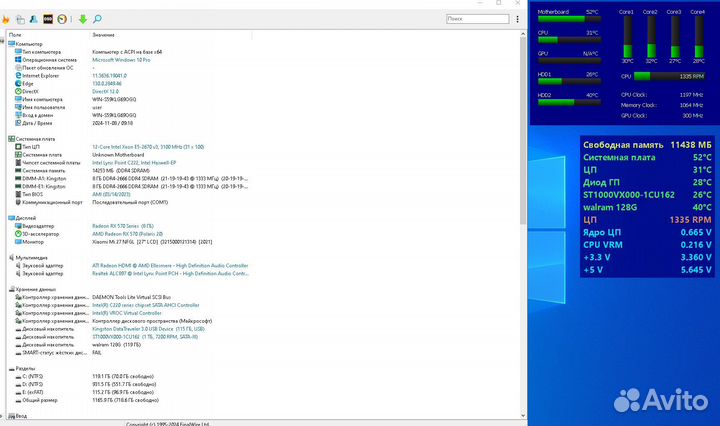
Task: Click the DirectX row icon
Action: tap(18, 90)
